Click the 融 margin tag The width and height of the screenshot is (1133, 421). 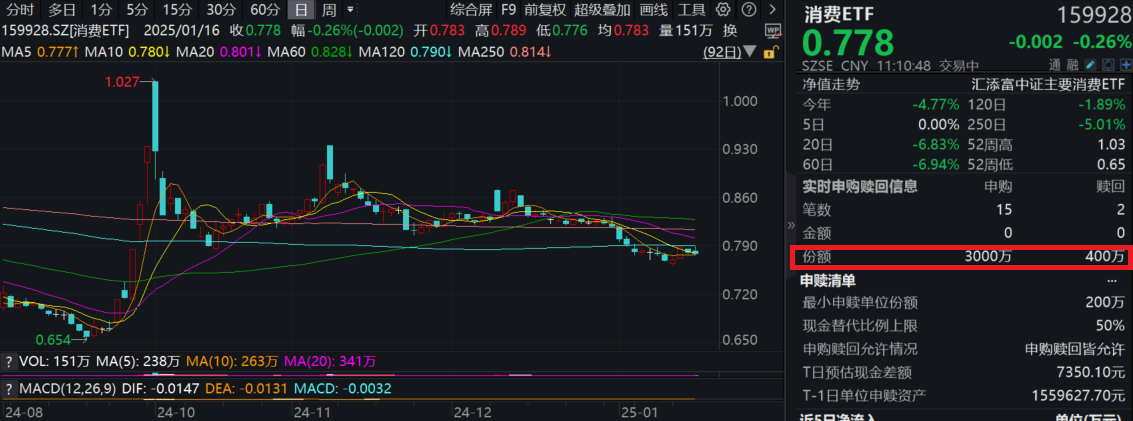(x=1073, y=64)
